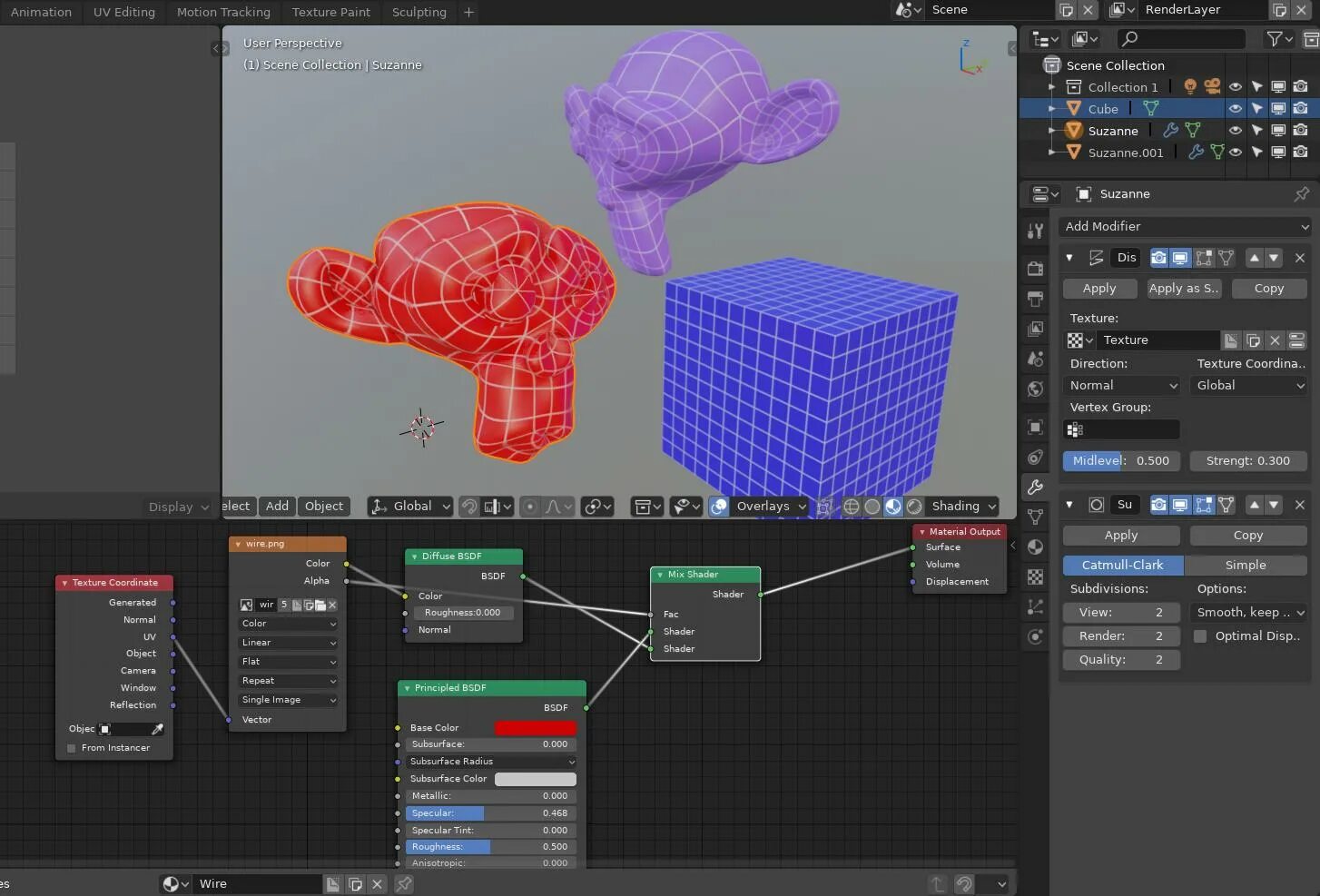Open the View Layer properties tab icon
1320x896 pixels.
[x=1035, y=329]
